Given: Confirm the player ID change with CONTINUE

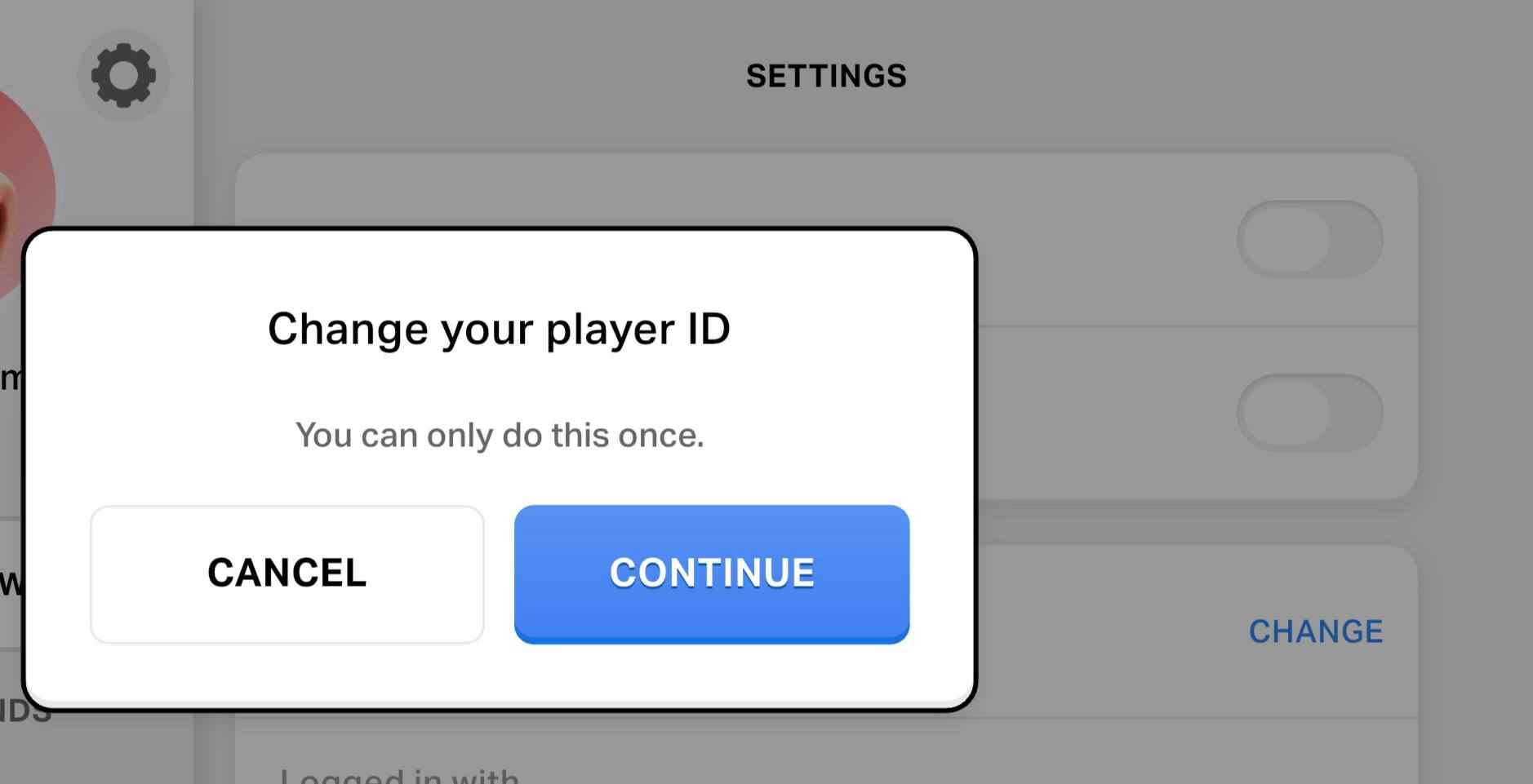Looking at the screenshot, I should click(x=710, y=573).
